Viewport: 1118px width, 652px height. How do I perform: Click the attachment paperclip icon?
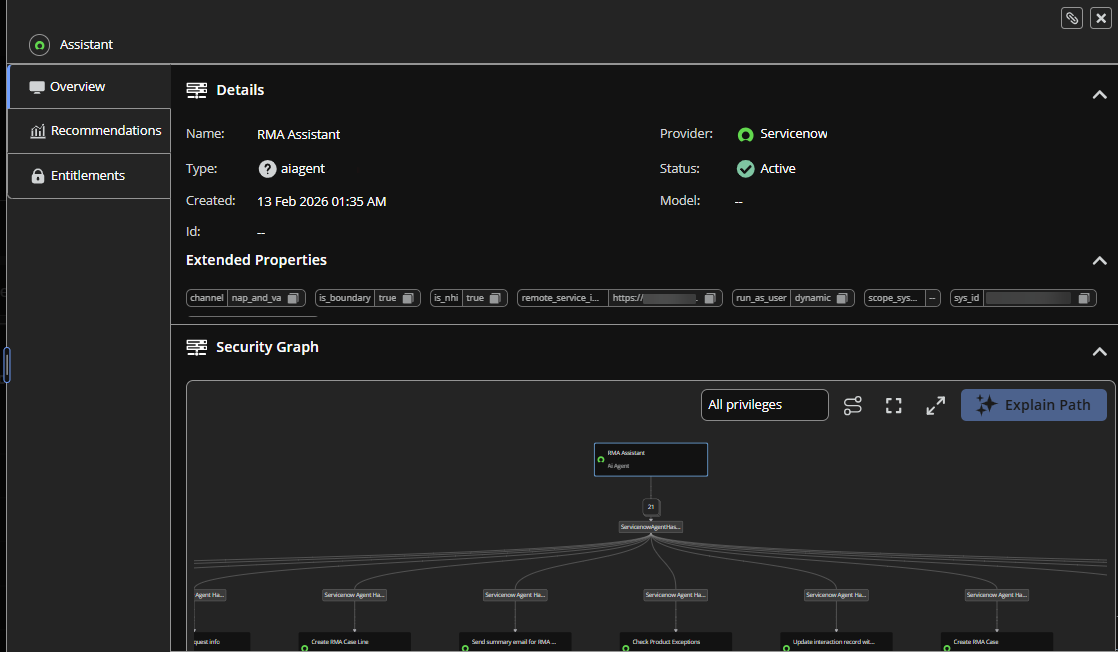point(1072,18)
